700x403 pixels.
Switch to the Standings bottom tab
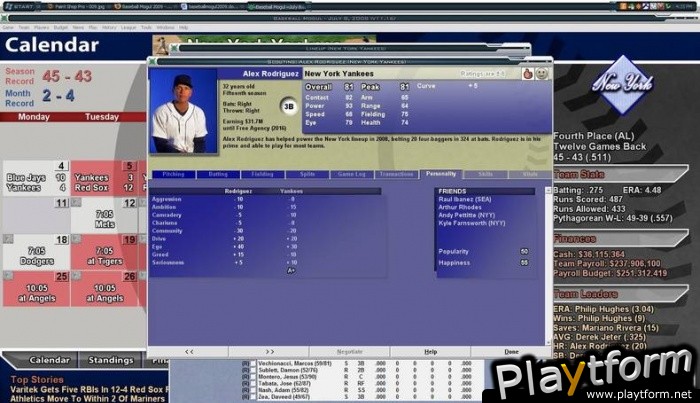coord(111,360)
